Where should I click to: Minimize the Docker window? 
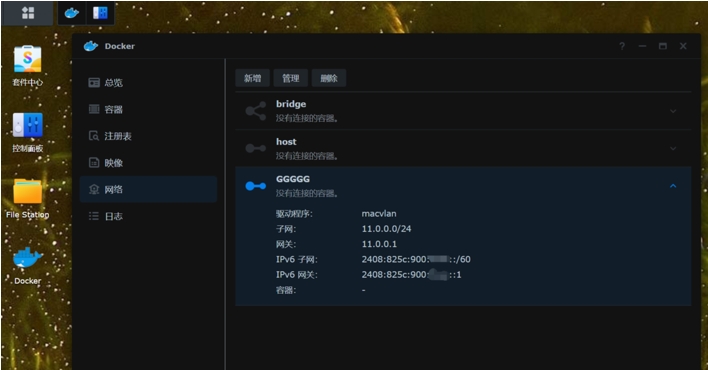click(642, 46)
